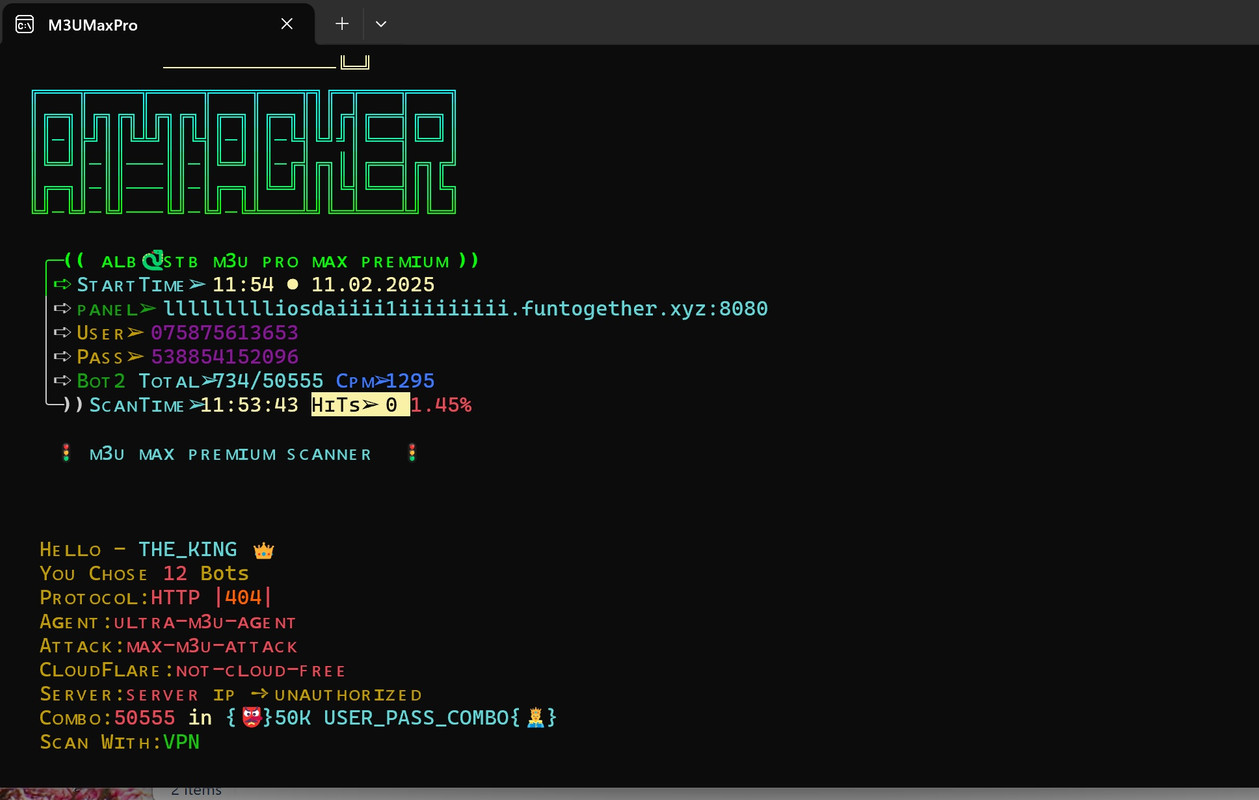Open a new terminal tab
Viewport: 1259px width, 800px height.
342,24
